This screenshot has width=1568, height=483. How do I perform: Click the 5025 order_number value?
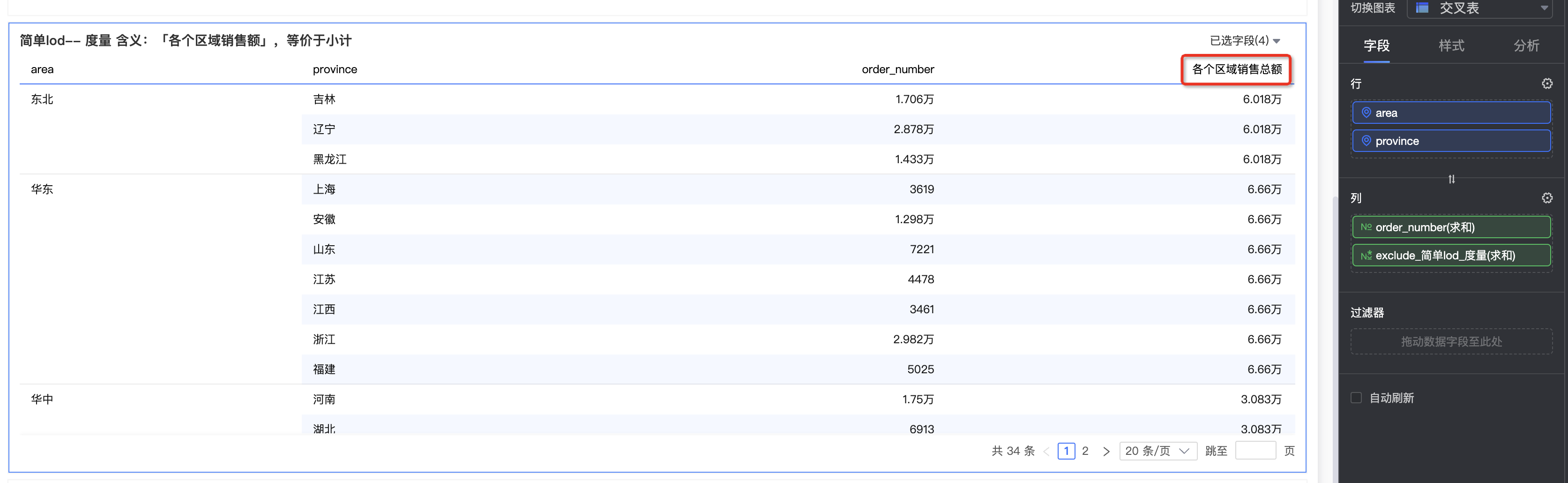(x=920, y=369)
